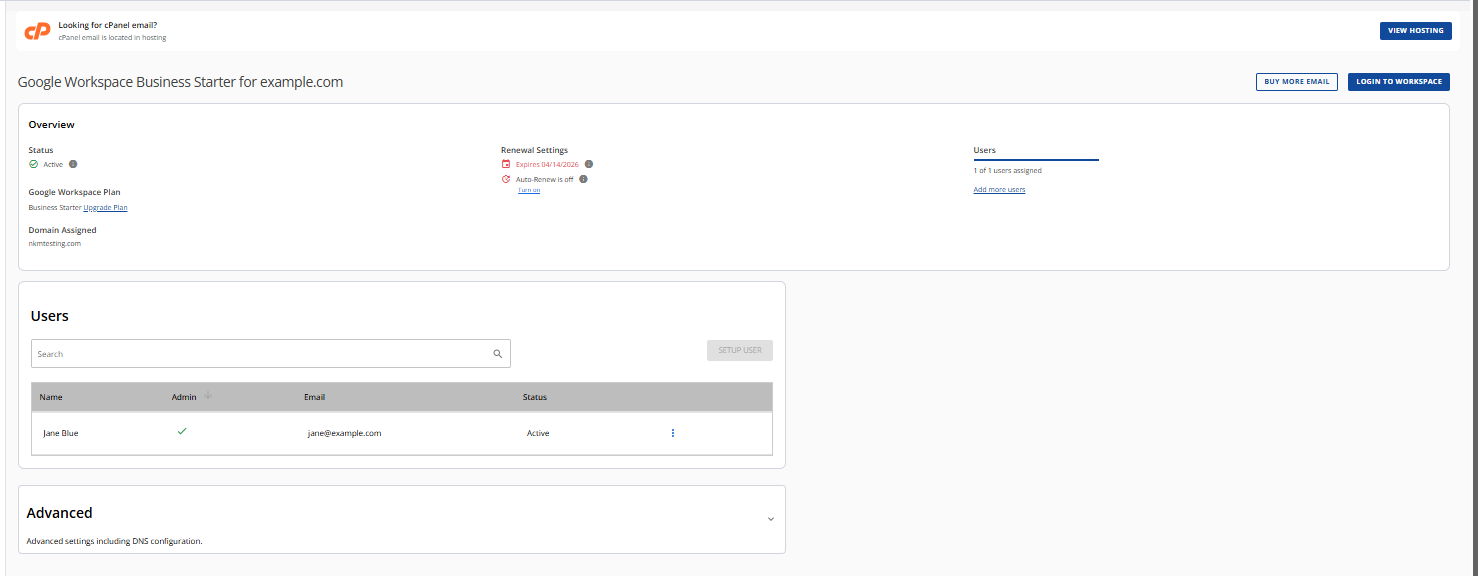Expand the Advanced settings section
The height and width of the screenshot is (576, 1478).
770,519
